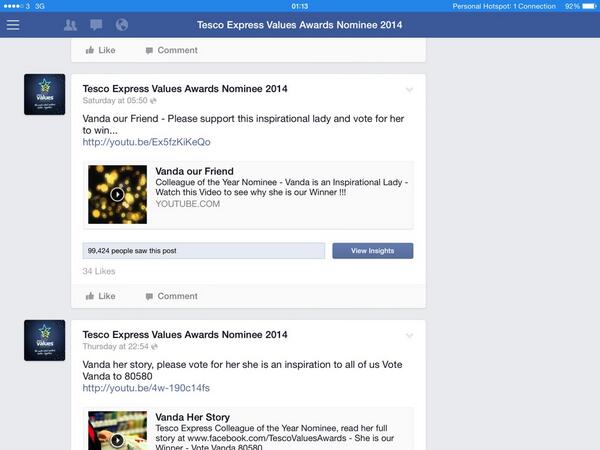
Task: Expand options chevron on Saturday post
Action: pos(409,90)
